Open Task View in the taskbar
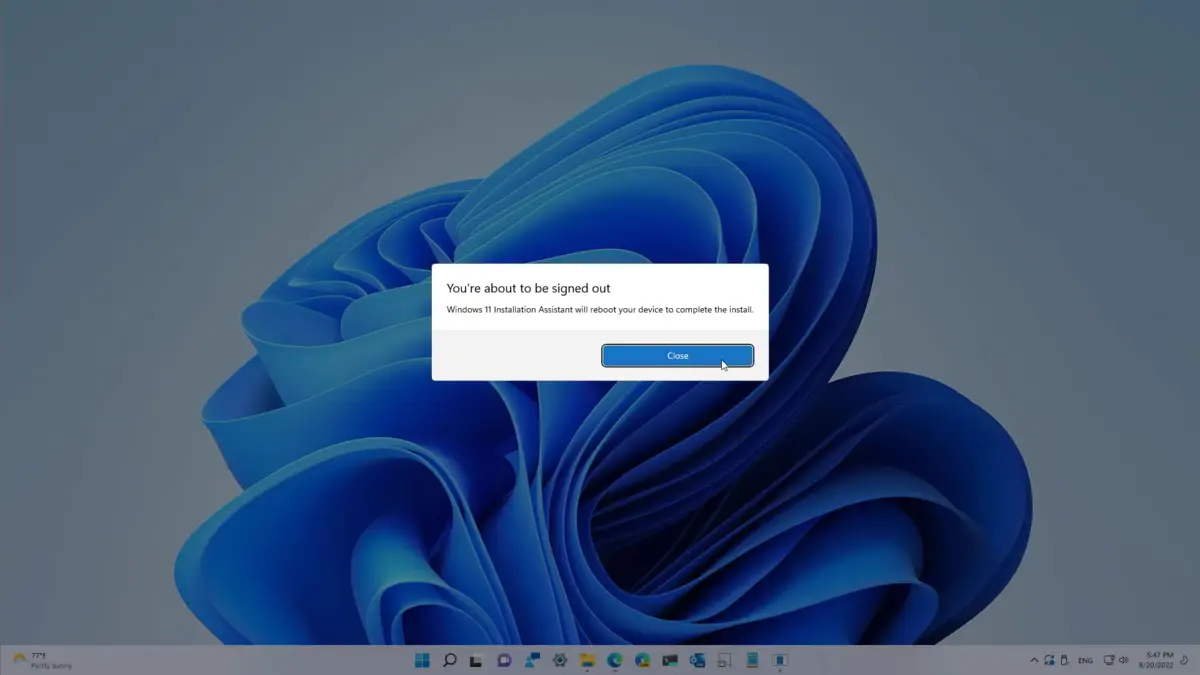 click(x=476, y=661)
